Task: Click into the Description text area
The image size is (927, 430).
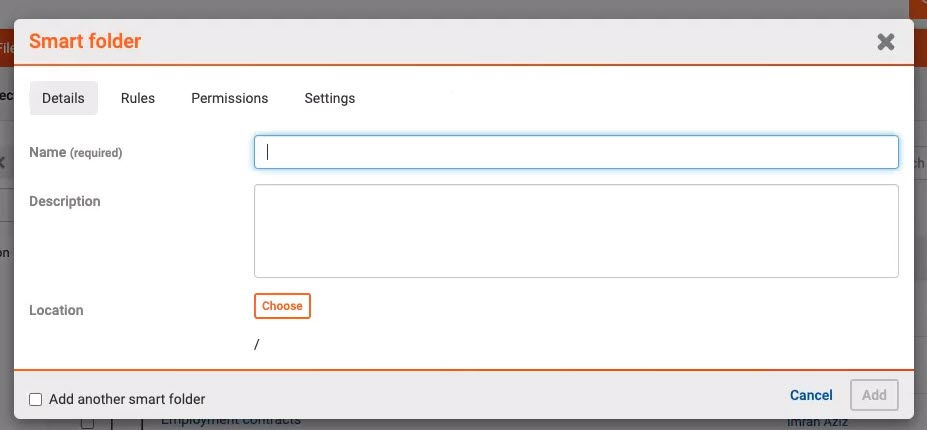Action: point(576,230)
